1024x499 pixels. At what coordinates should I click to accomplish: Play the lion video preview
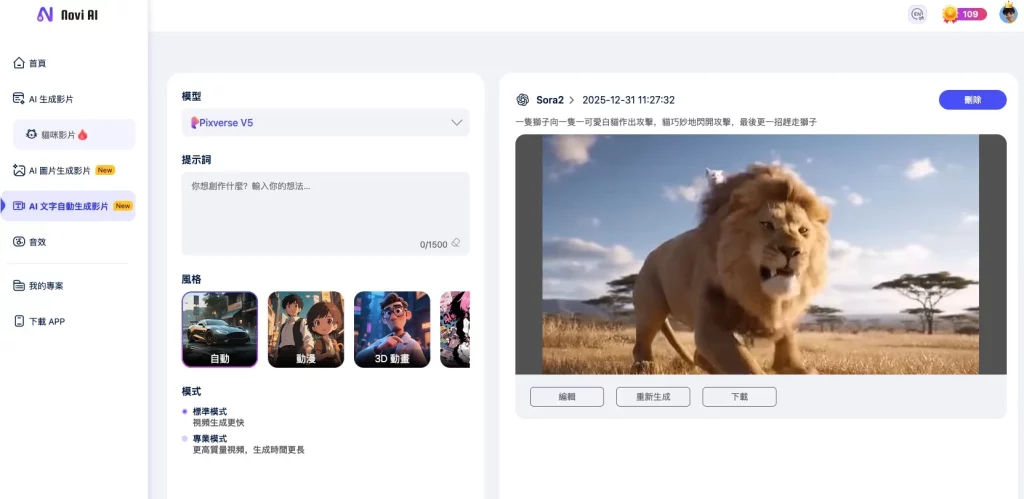tap(761, 254)
